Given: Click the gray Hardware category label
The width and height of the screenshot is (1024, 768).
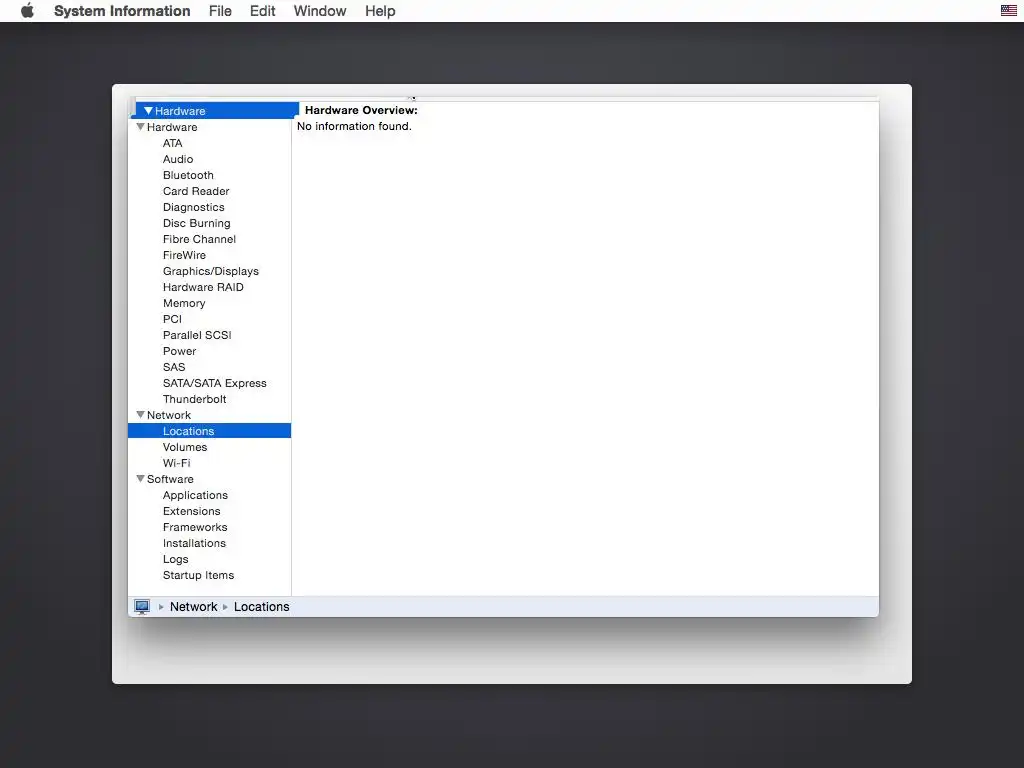Looking at the screenshot, I should pyautogui.click(x=172, y=127).
